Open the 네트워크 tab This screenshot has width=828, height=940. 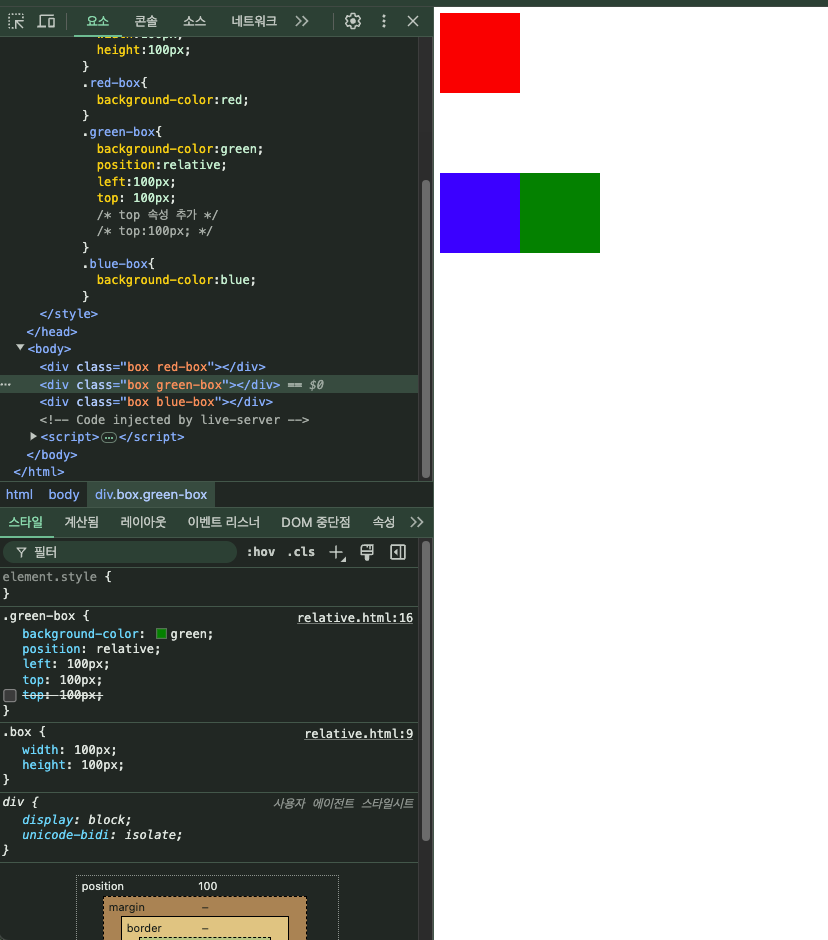point(254,22)
